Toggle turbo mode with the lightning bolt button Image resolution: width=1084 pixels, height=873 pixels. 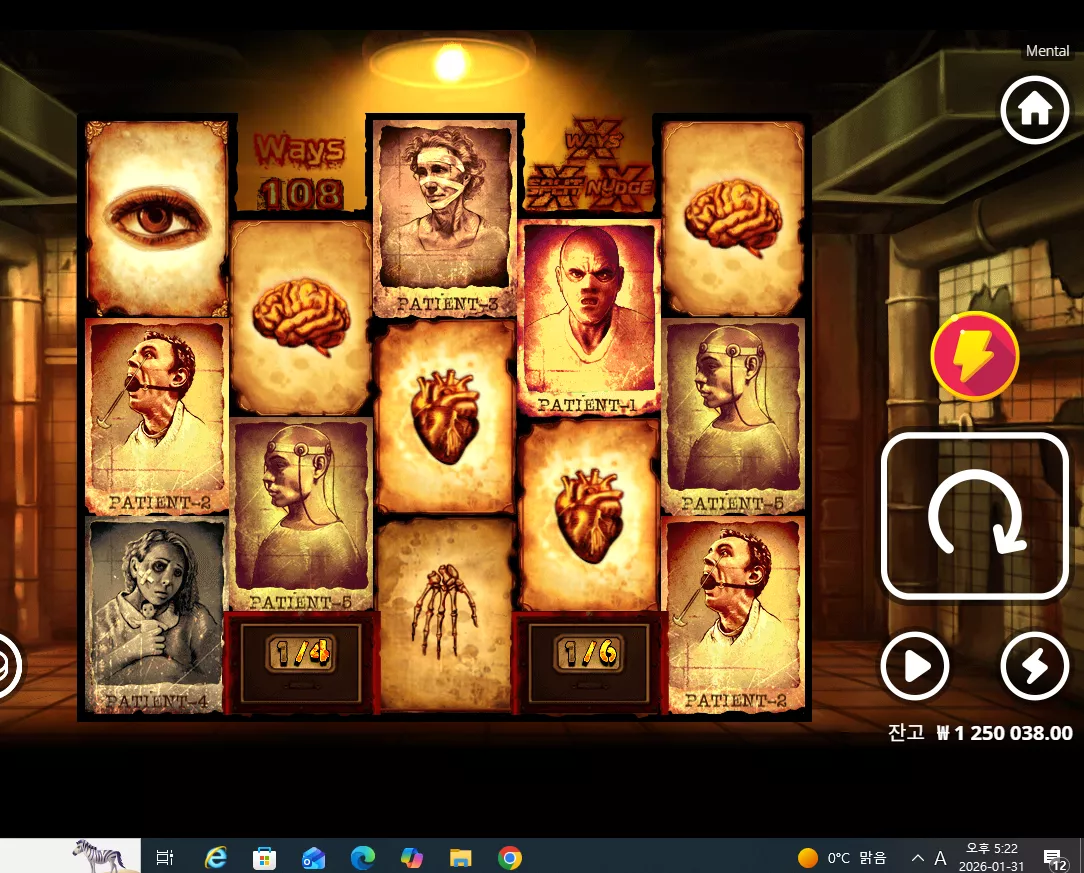pos(1034,666)
